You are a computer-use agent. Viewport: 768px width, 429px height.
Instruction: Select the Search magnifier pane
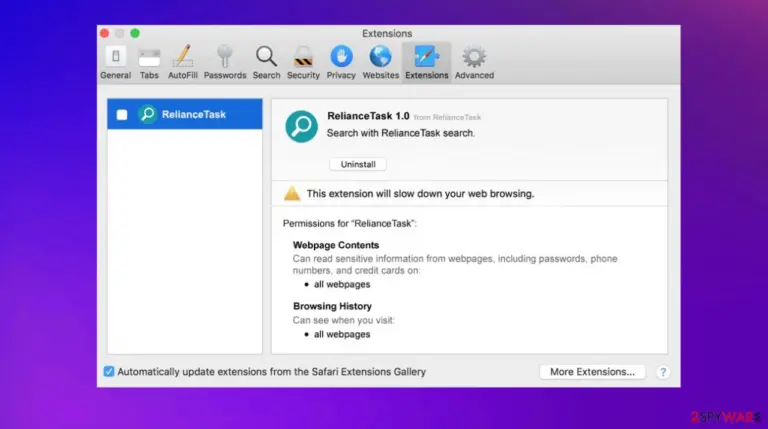266,62
